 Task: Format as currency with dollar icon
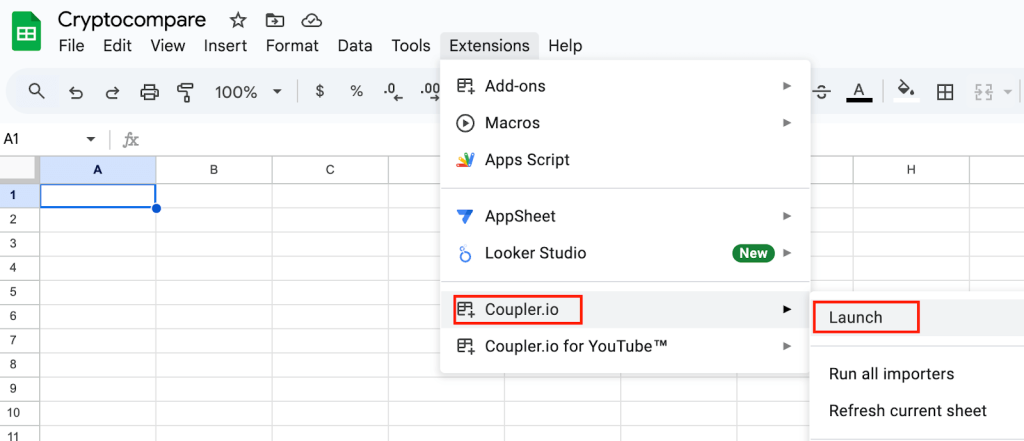tap(319, 91)
